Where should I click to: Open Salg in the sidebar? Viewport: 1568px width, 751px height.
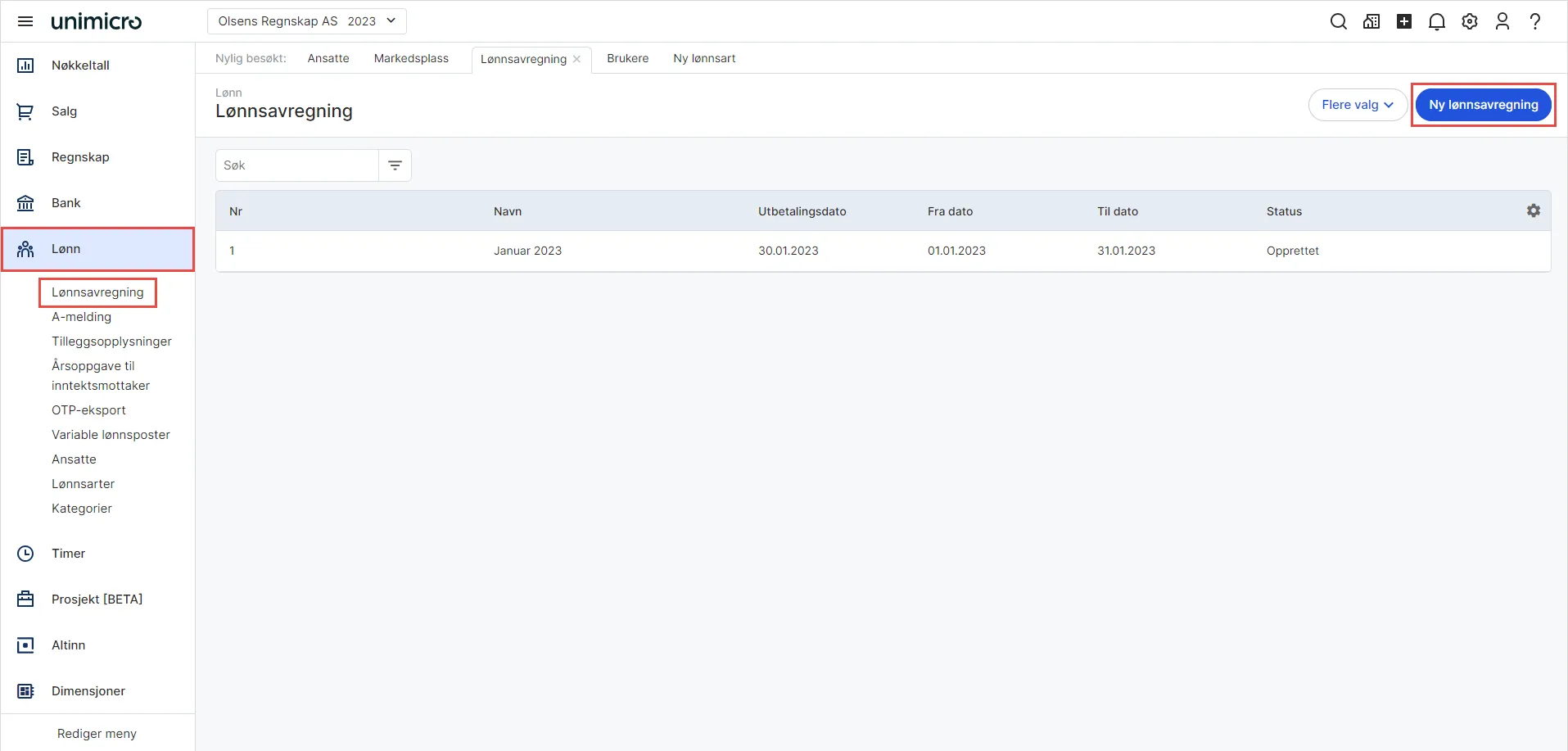pyautogui.click(x=97, y=111)
